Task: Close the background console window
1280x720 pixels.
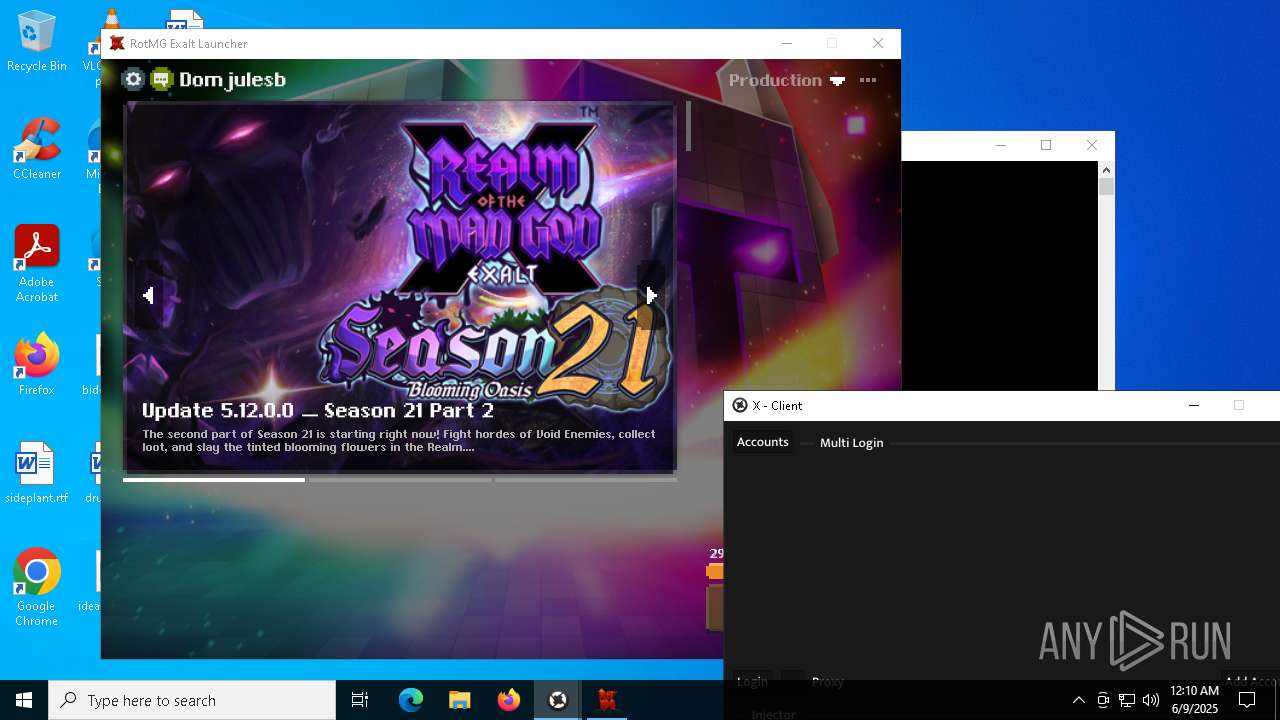Action: [x=1092, y=145]
